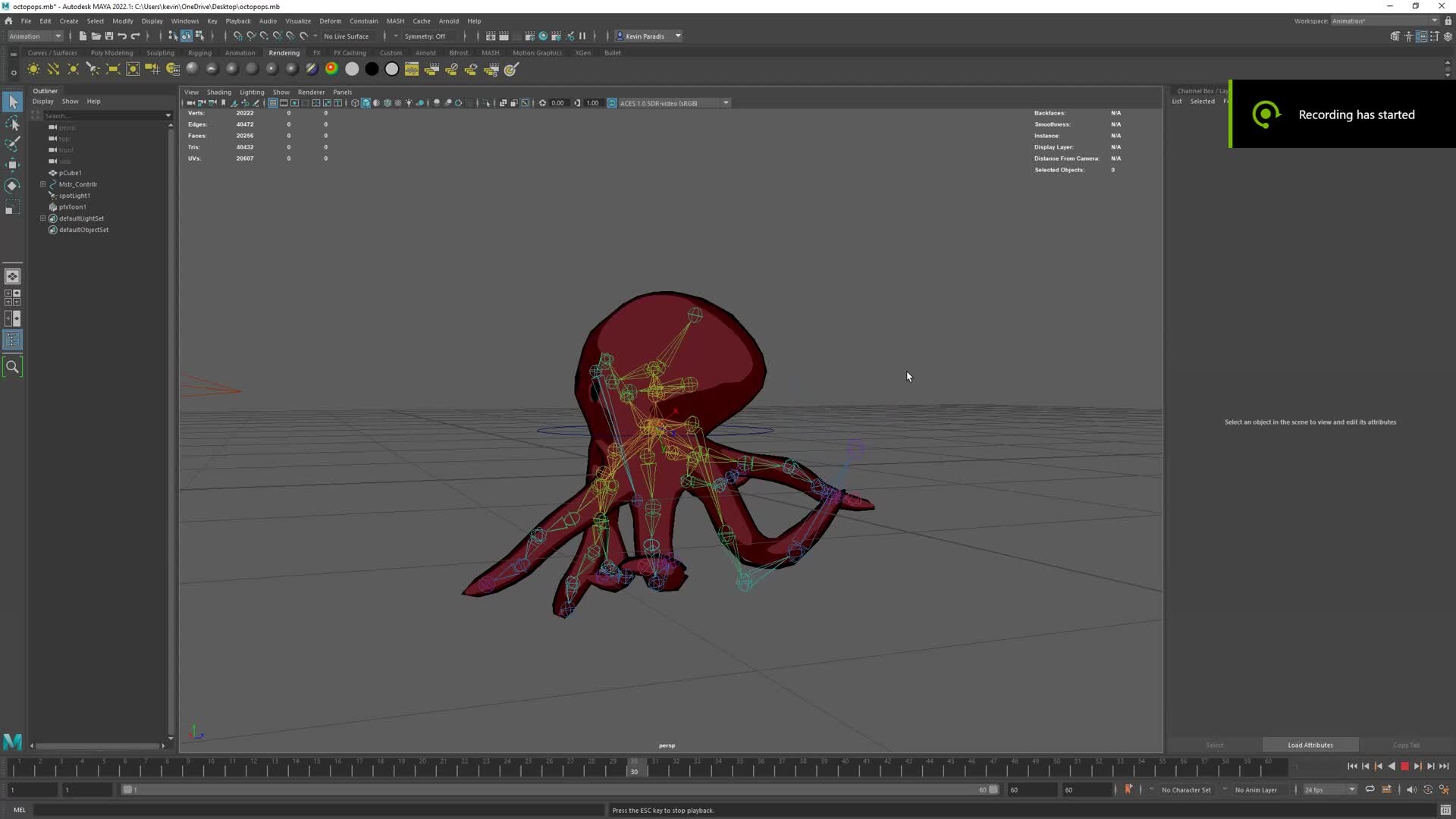Select the Select Tool in the left toolbox
The image size is (1456, 819).
point(12,101)
